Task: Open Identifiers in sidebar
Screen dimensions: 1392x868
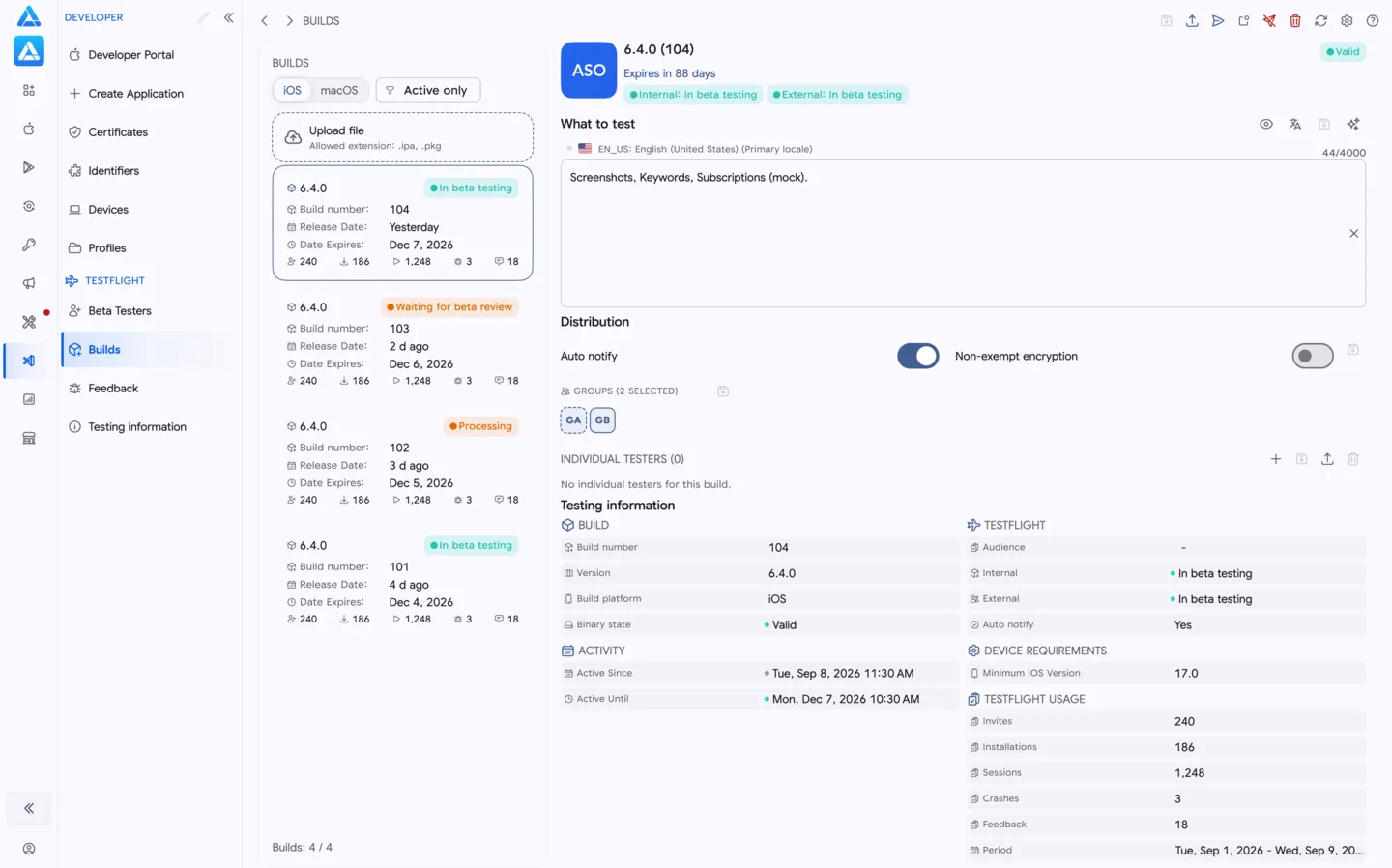Action: click(x=149, y=171)
